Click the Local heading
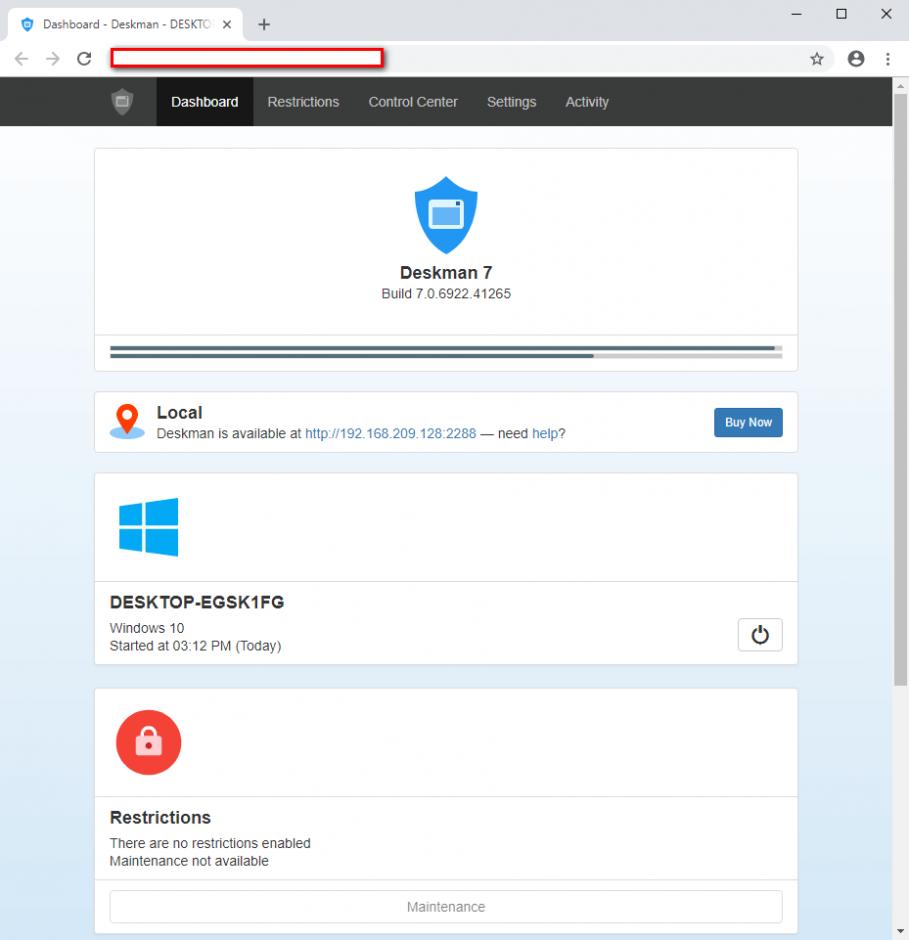Image resolution: width=909 pixels, height=940 pixels. (x=179, y=412)
